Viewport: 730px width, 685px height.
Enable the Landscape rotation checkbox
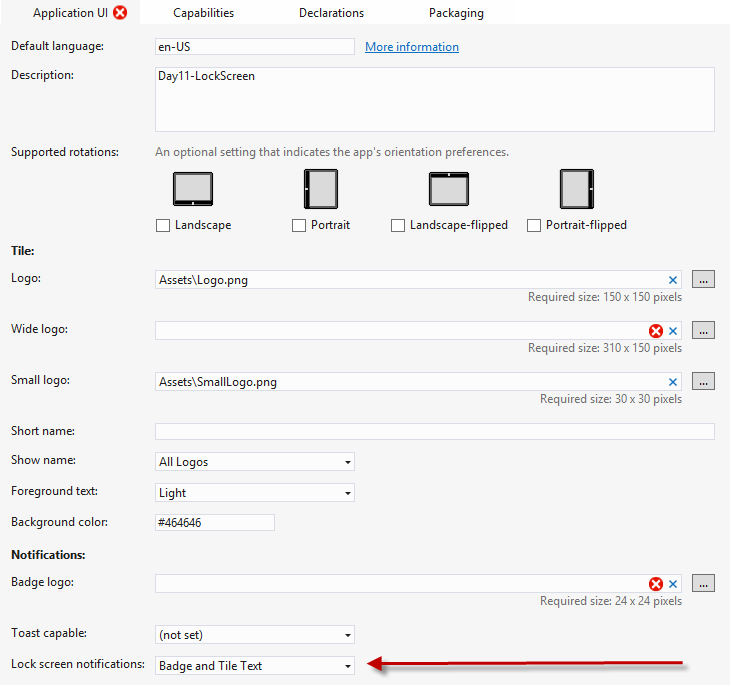(163, 226)
